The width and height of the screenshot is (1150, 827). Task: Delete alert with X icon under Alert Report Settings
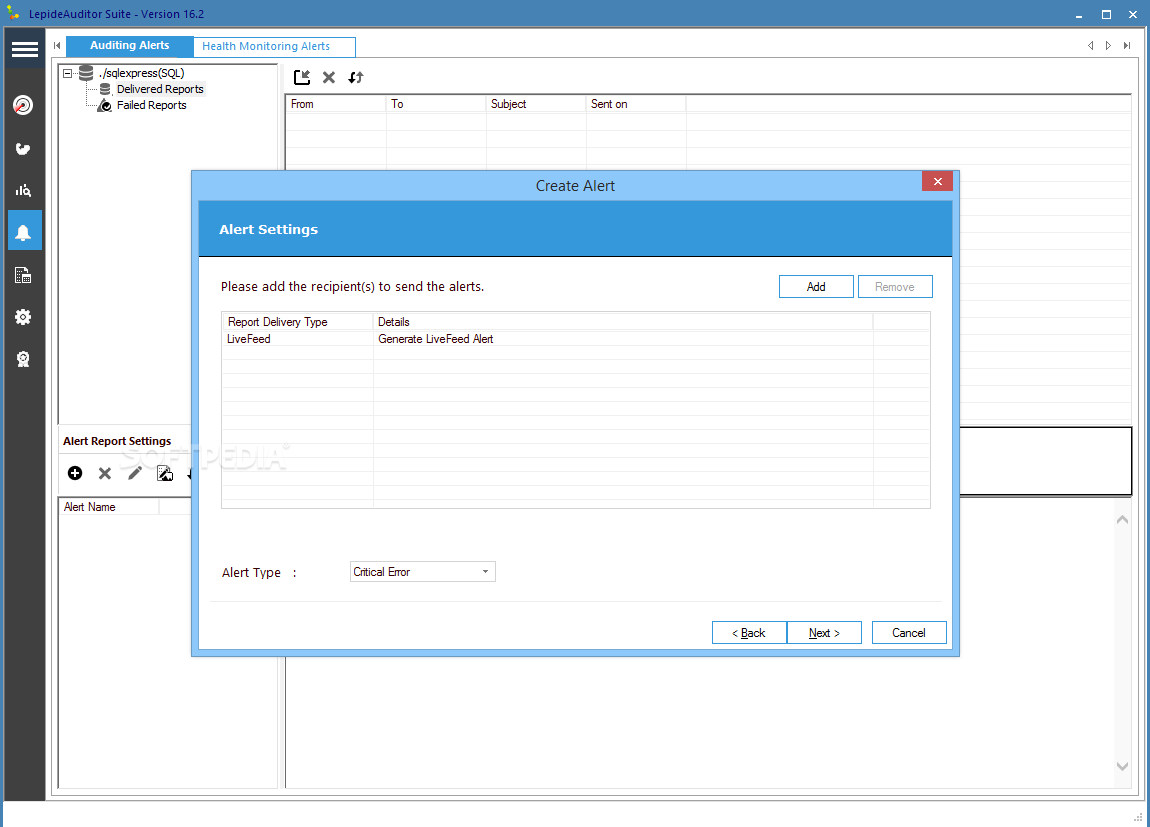105,474
